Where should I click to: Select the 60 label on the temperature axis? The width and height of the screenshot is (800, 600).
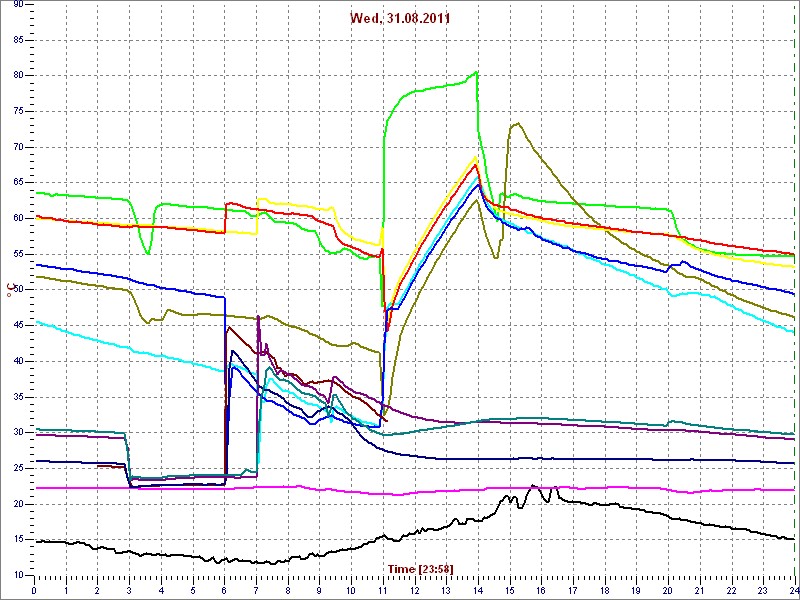point(18,218)
